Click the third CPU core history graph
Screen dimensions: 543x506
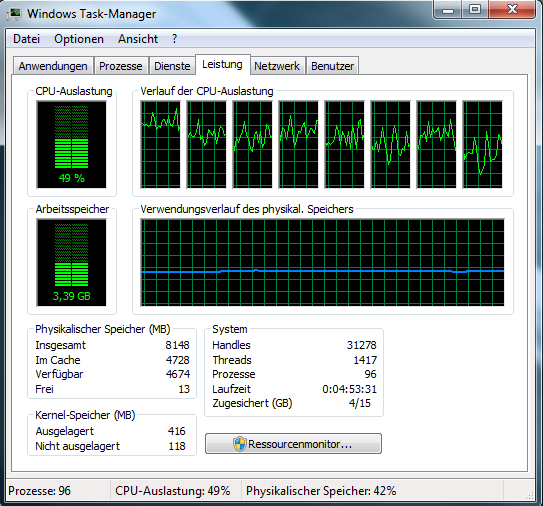click(x=252, y=144)
